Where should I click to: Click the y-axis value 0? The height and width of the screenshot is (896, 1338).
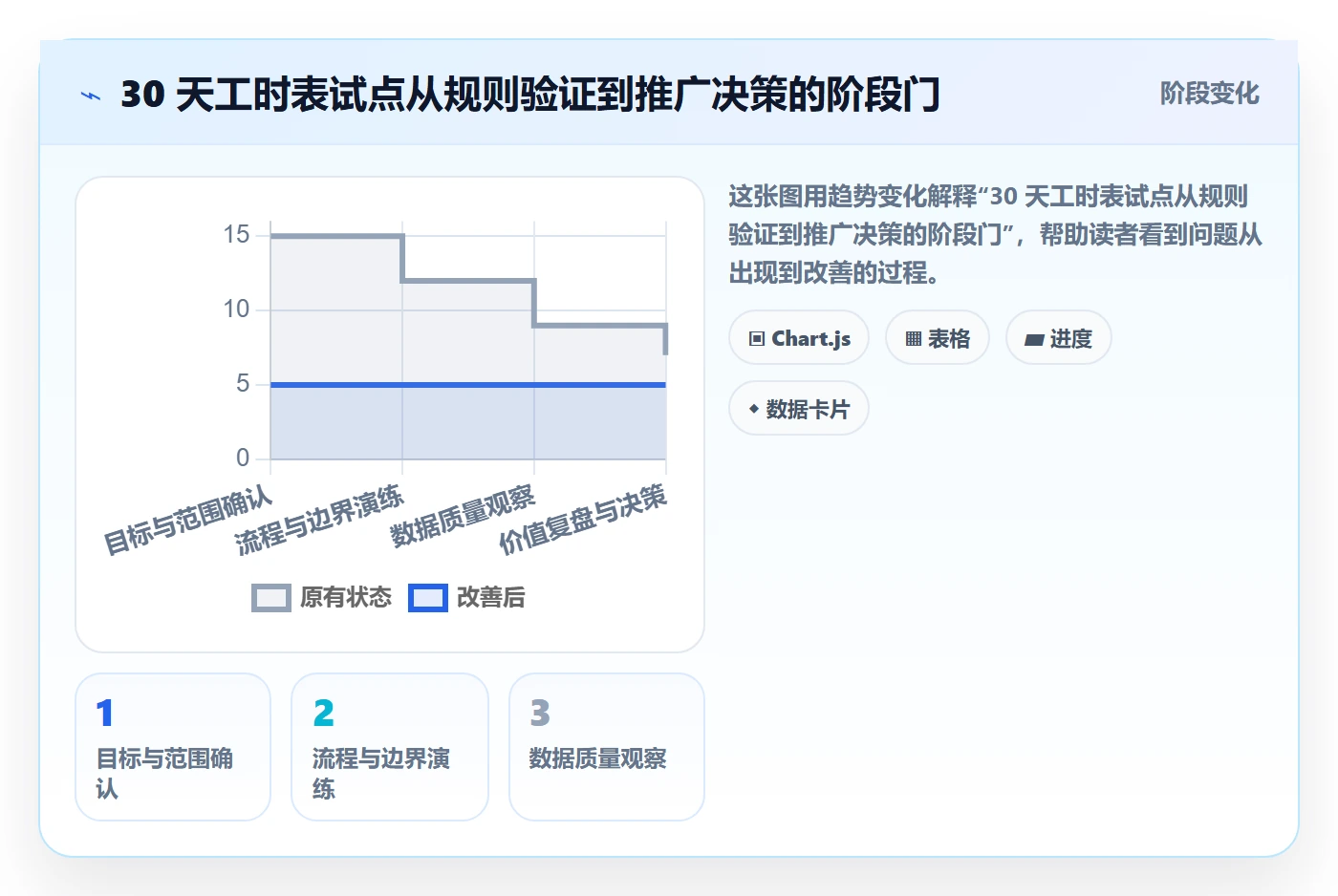point(243,459)
